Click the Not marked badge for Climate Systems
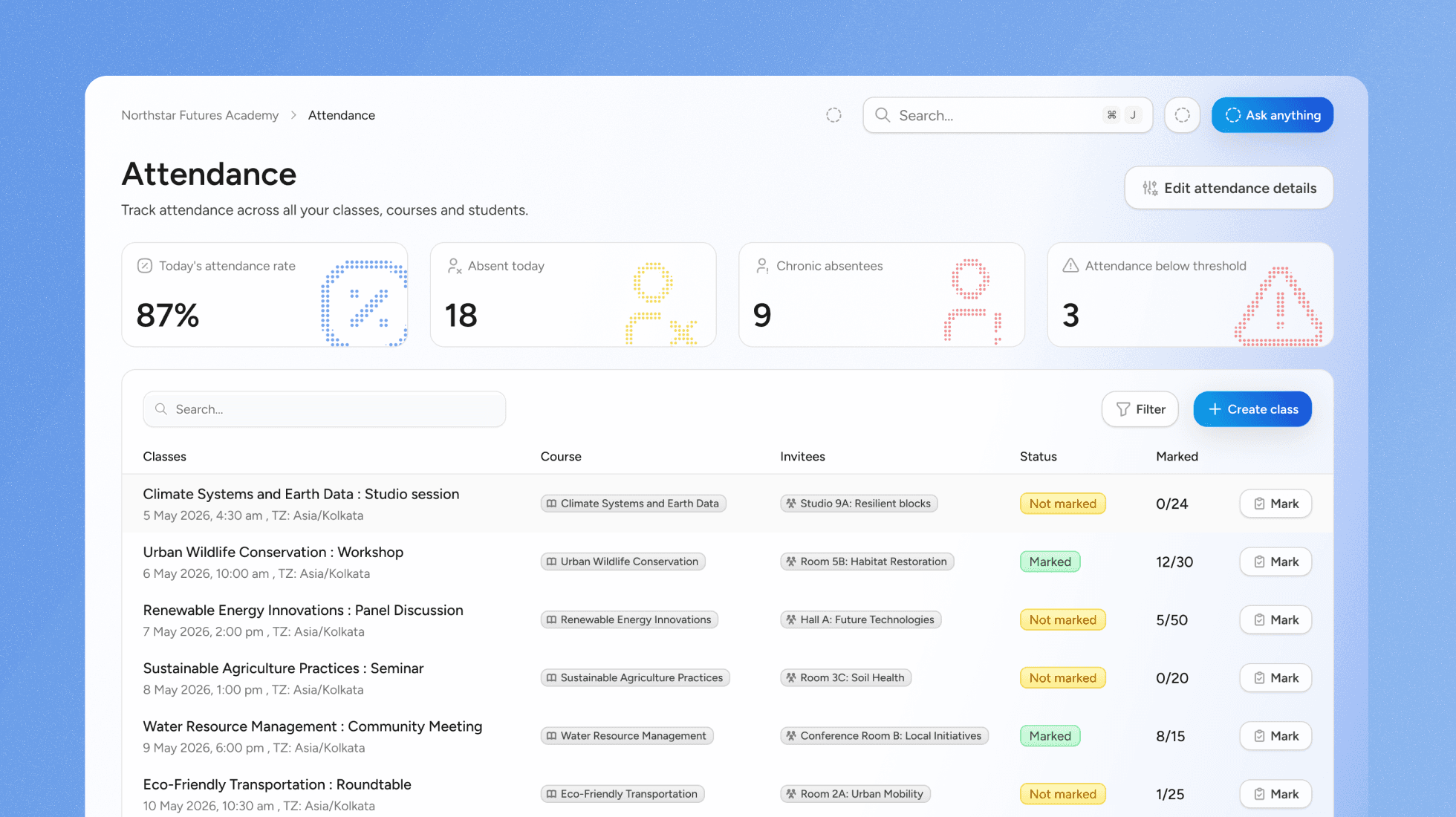Viewport: 1456px width, 817px height. tap(1062, 504)
